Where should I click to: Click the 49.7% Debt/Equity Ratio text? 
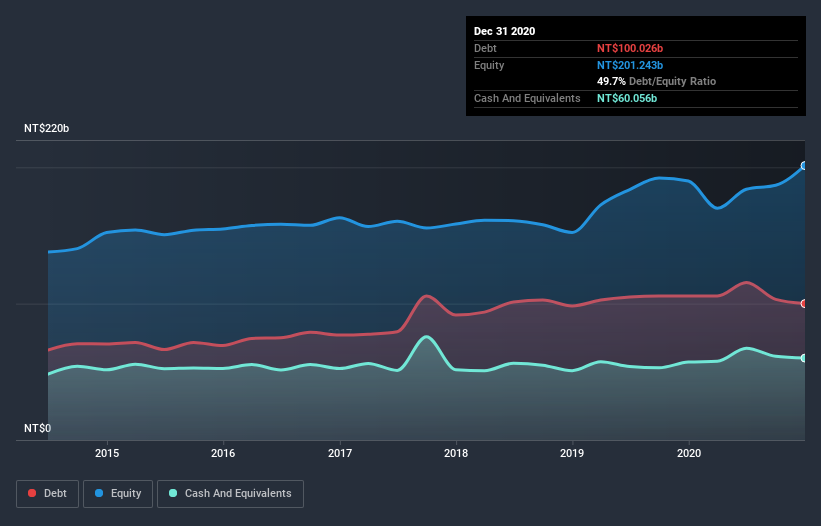click(x=657, y=81)
